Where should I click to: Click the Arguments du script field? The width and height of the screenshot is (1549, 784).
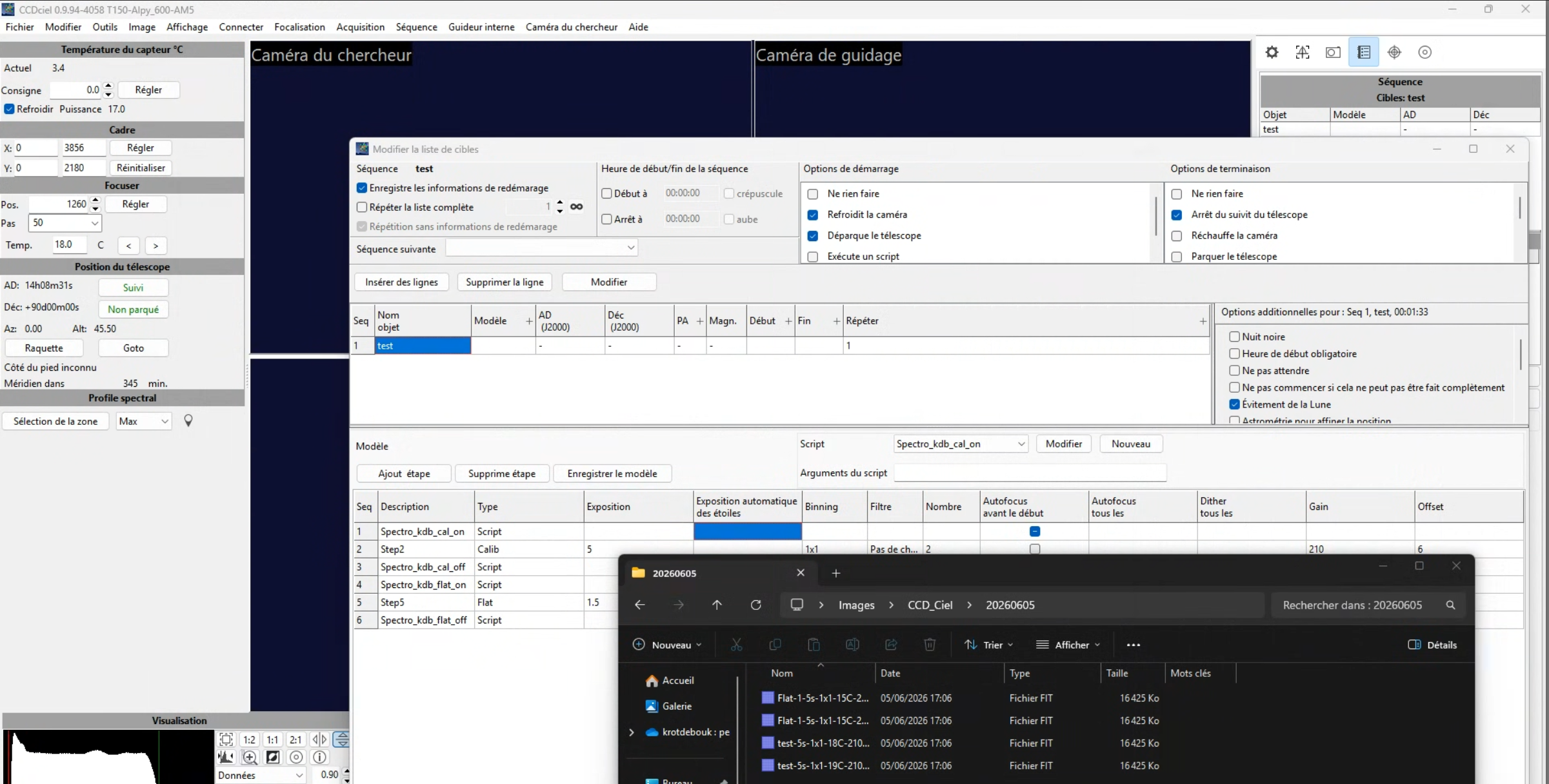[x=1030, y=473]
